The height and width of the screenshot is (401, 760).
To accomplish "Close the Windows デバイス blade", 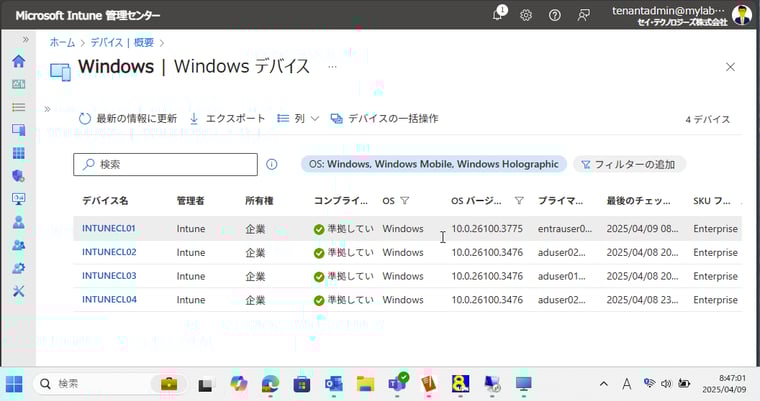I will pyautogui.click(x=730, y=67).
